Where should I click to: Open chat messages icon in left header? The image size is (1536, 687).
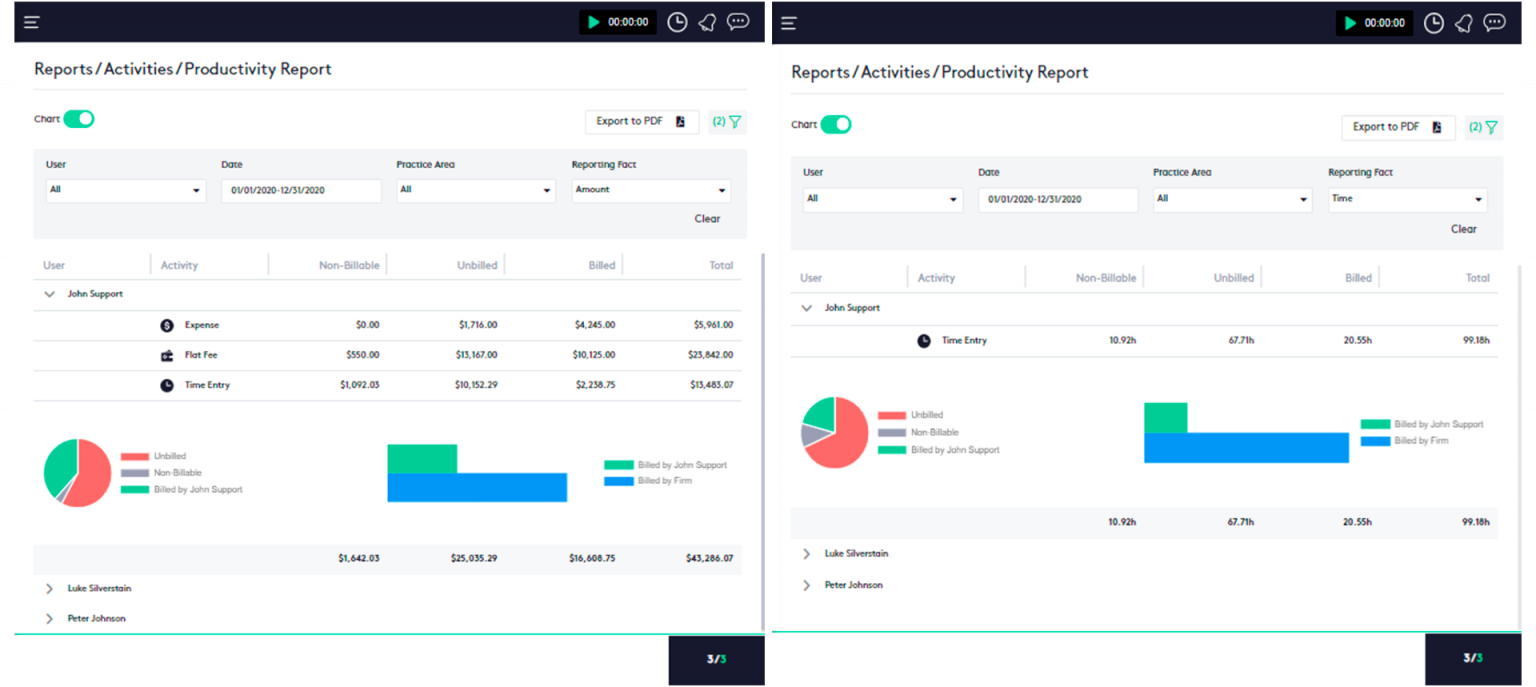(x=738, y=22)
